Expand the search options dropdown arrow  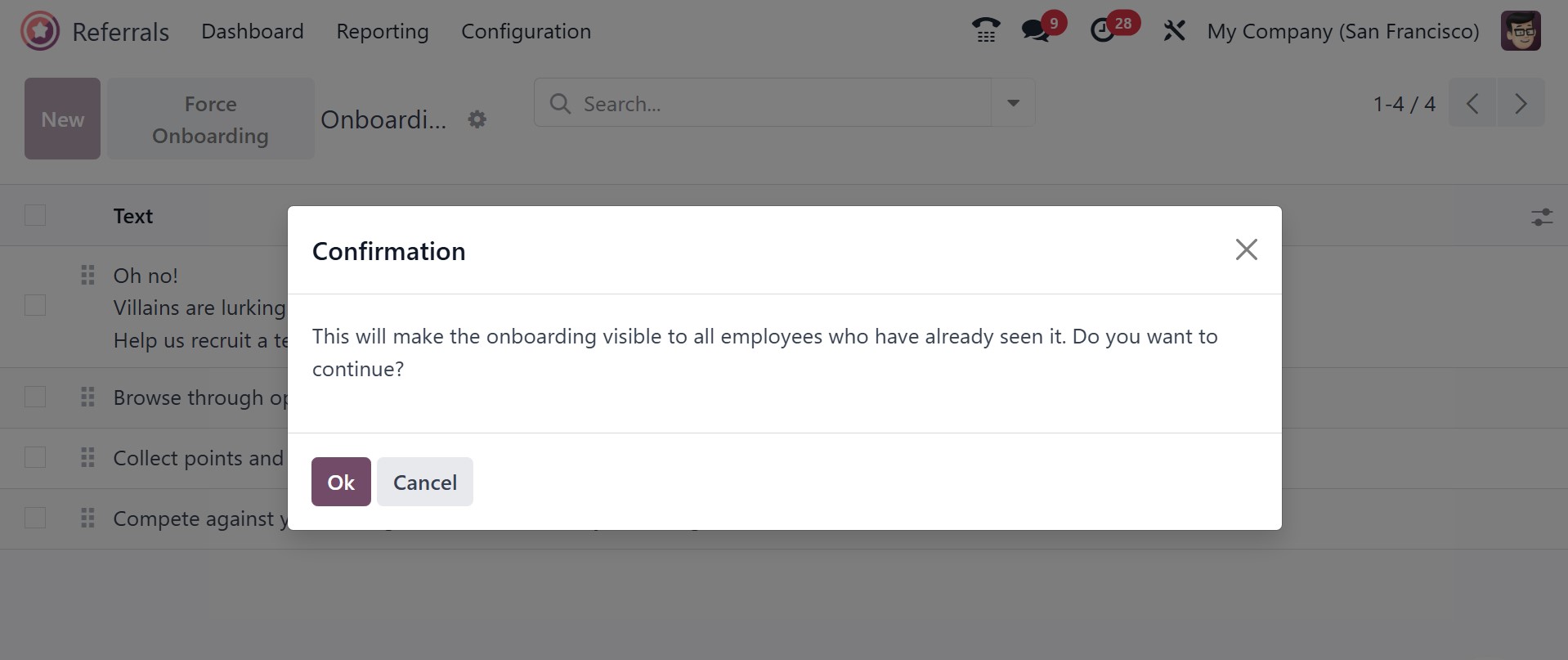tap(1013, 103)
